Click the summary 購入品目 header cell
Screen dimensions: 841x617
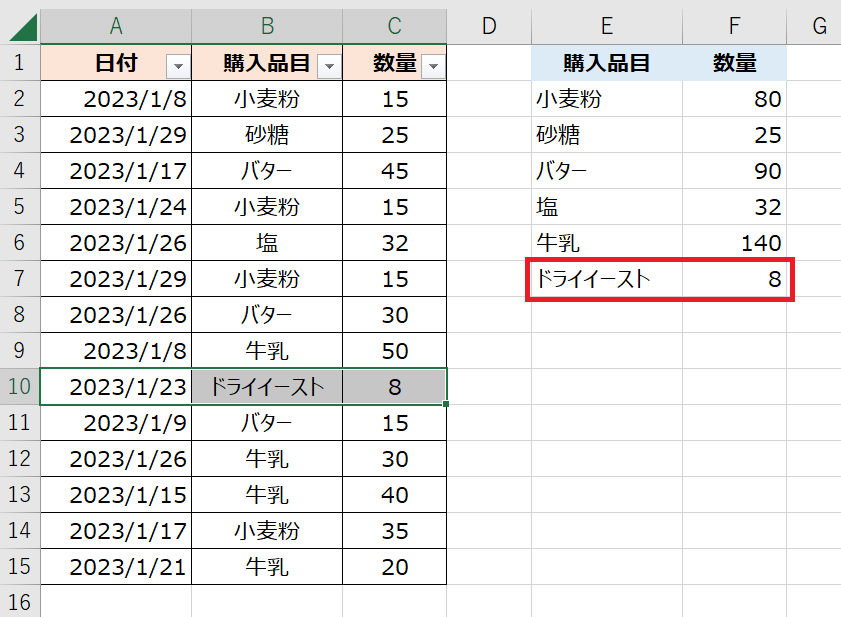point(607,64)
